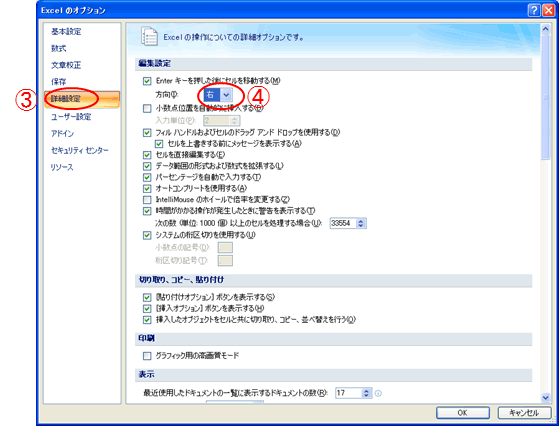Image resolution: width=559 pixels, height=426 pixels.
Task: Click the 'Excel の操作についての詳細オプションです' header text
Action: click(234, 37)
